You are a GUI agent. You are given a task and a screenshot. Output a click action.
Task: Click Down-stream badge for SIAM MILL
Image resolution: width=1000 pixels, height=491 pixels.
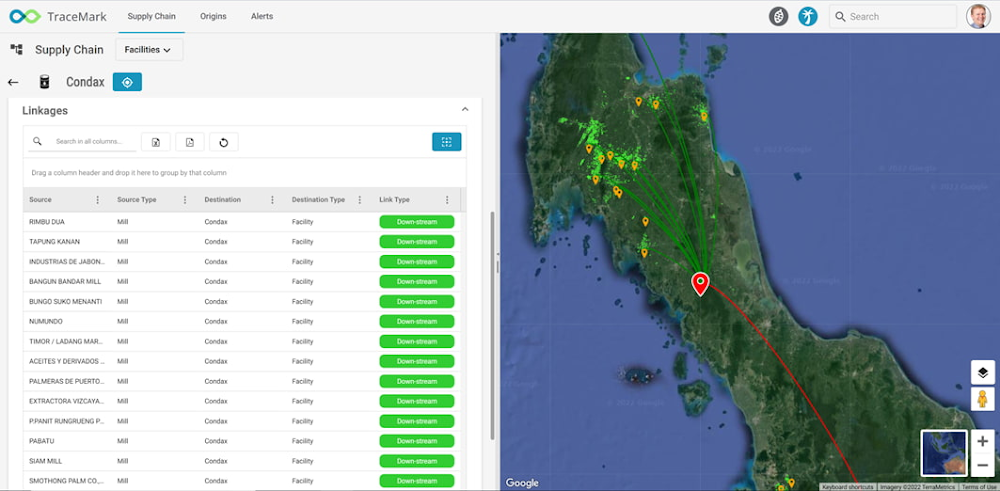tap(416, 461)
